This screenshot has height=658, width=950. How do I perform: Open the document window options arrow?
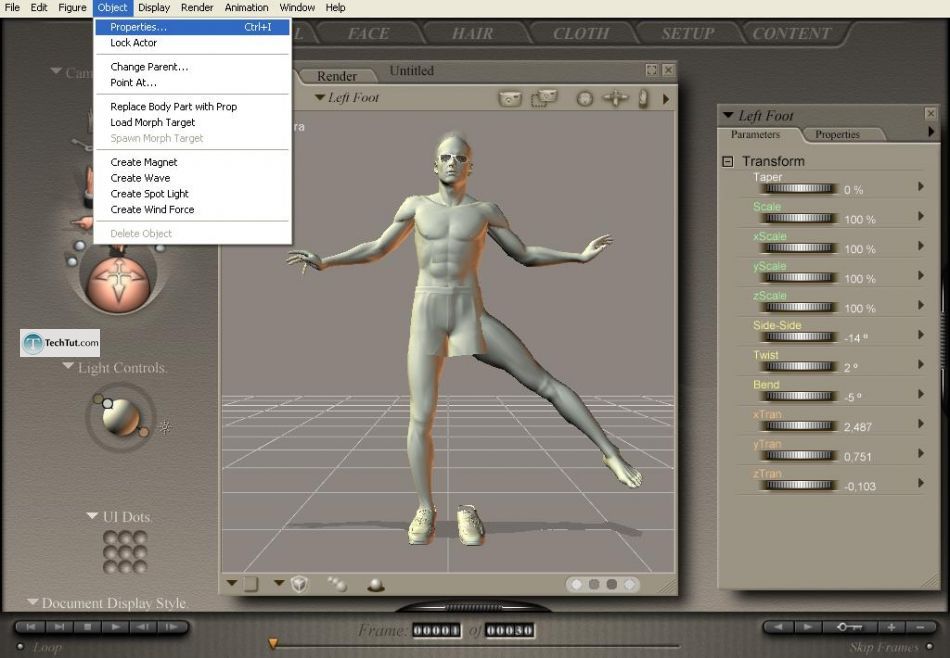pyautogui.click(x=666, y=99)
